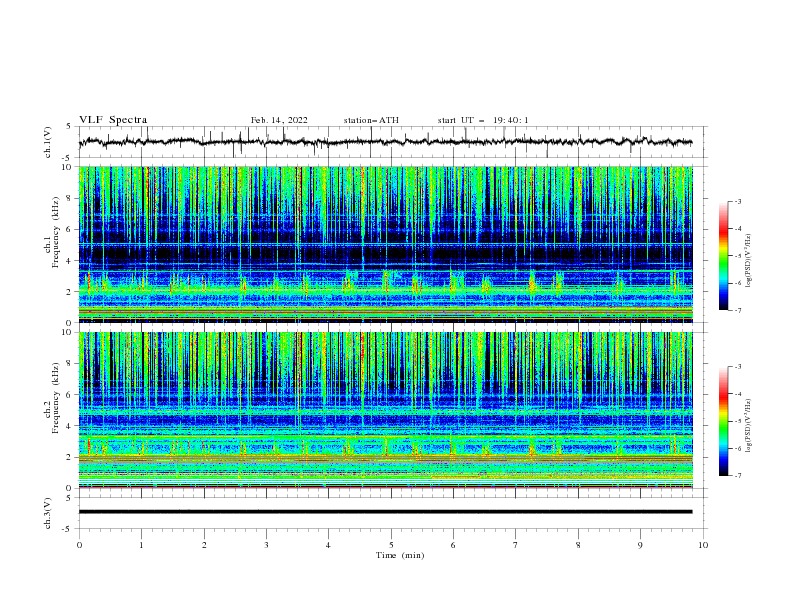792x612 pixels.
Task: Click time axis tick label "2"
Action: coord(204,545)
